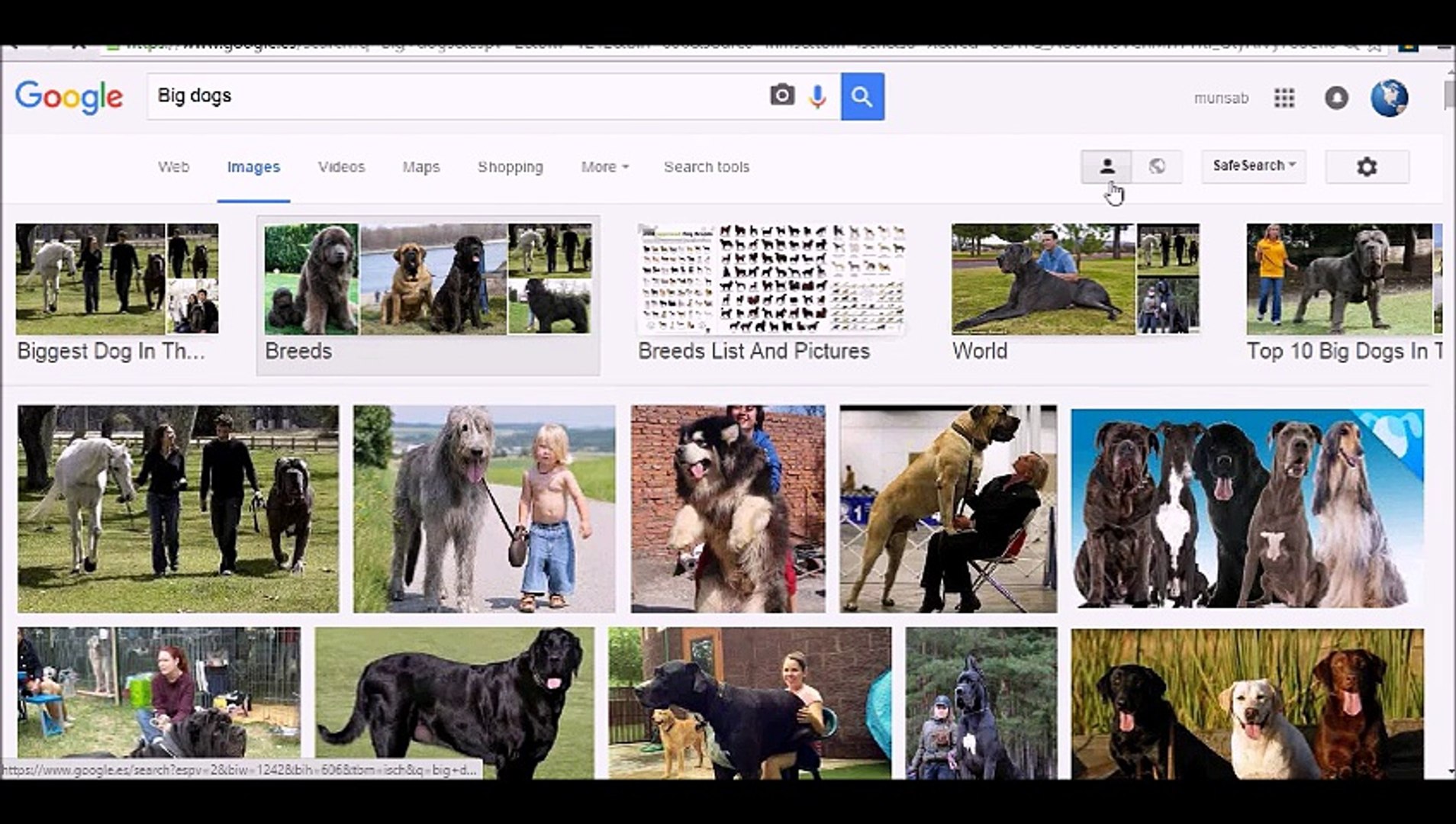This screenshot has width=1456, height=824.
Task: Click the blue search magnifier button
Action: [x=862, y=96]
